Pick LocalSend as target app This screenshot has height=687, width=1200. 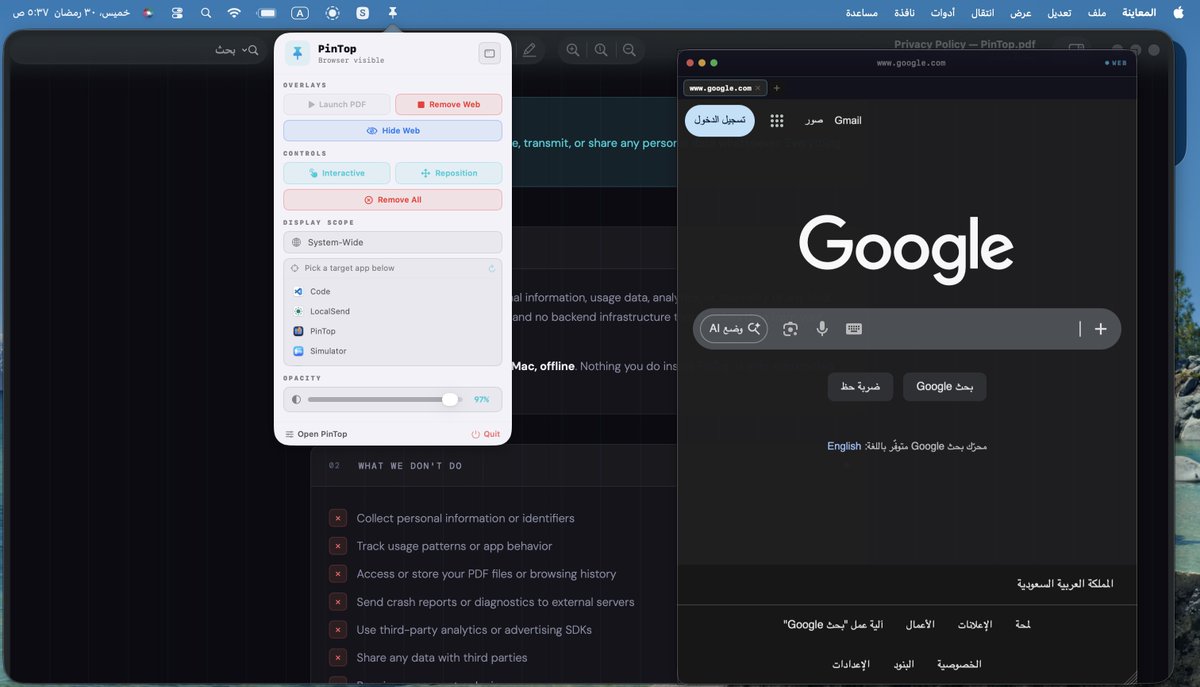tap(392, 311)
